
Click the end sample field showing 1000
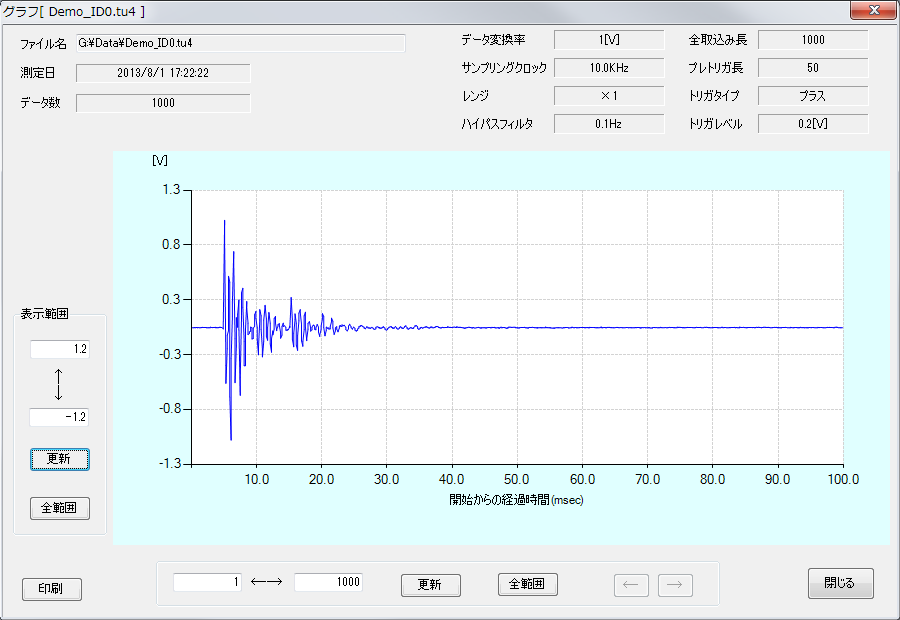[328, 582]
